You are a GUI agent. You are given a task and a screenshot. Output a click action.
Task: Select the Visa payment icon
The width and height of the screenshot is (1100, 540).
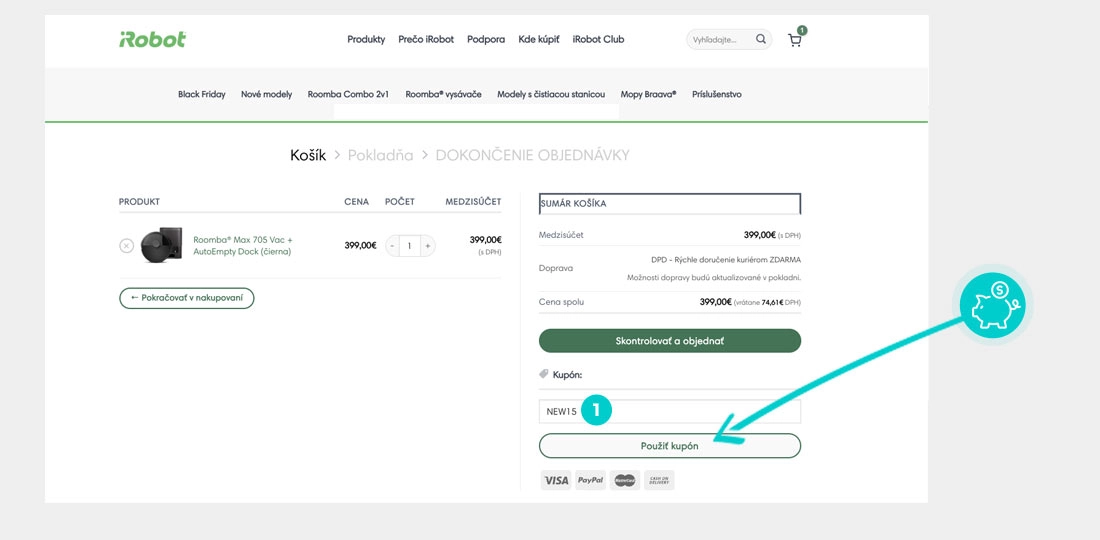coord(556,480)
